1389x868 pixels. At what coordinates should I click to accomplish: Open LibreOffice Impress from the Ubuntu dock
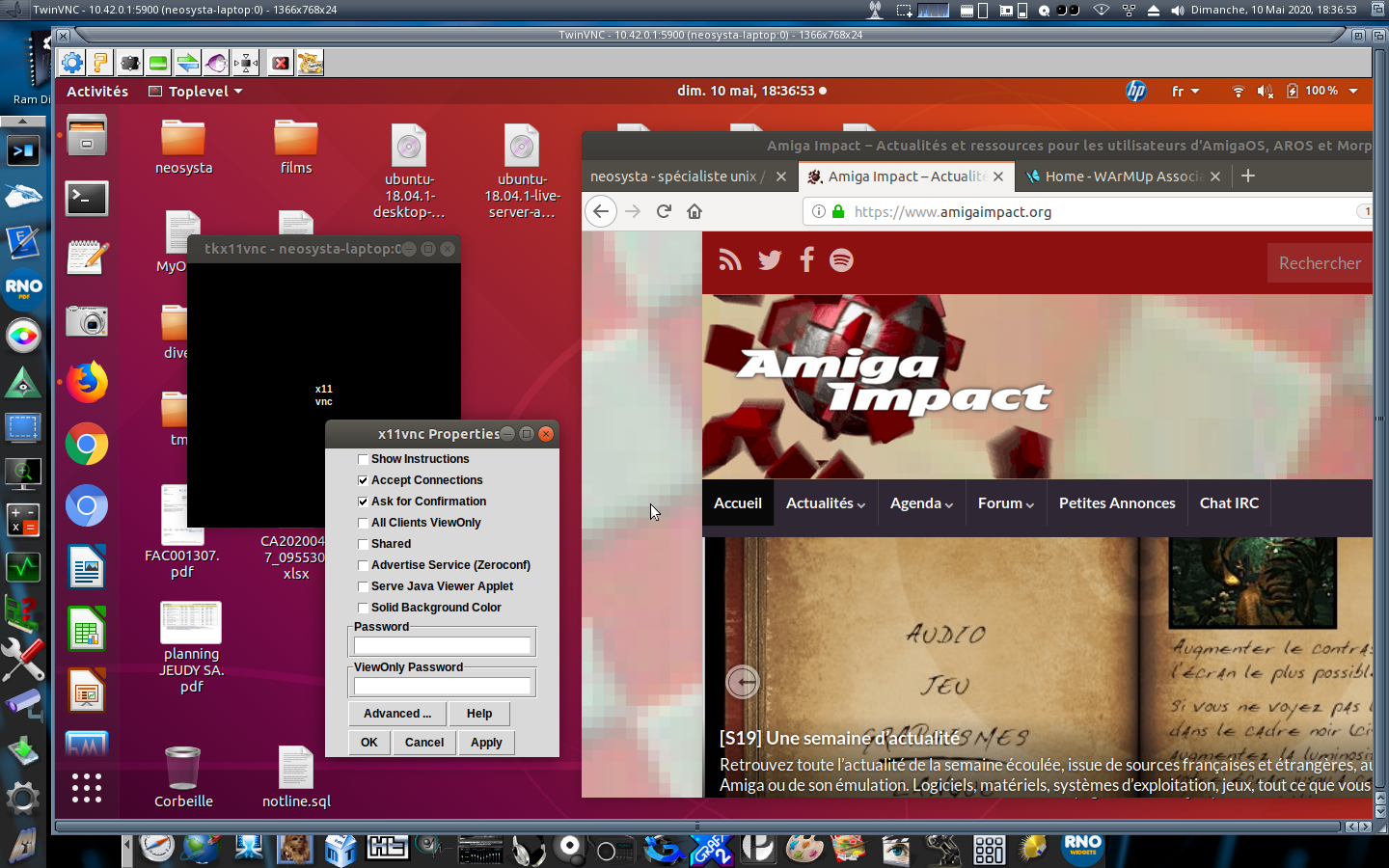point(87,691)
